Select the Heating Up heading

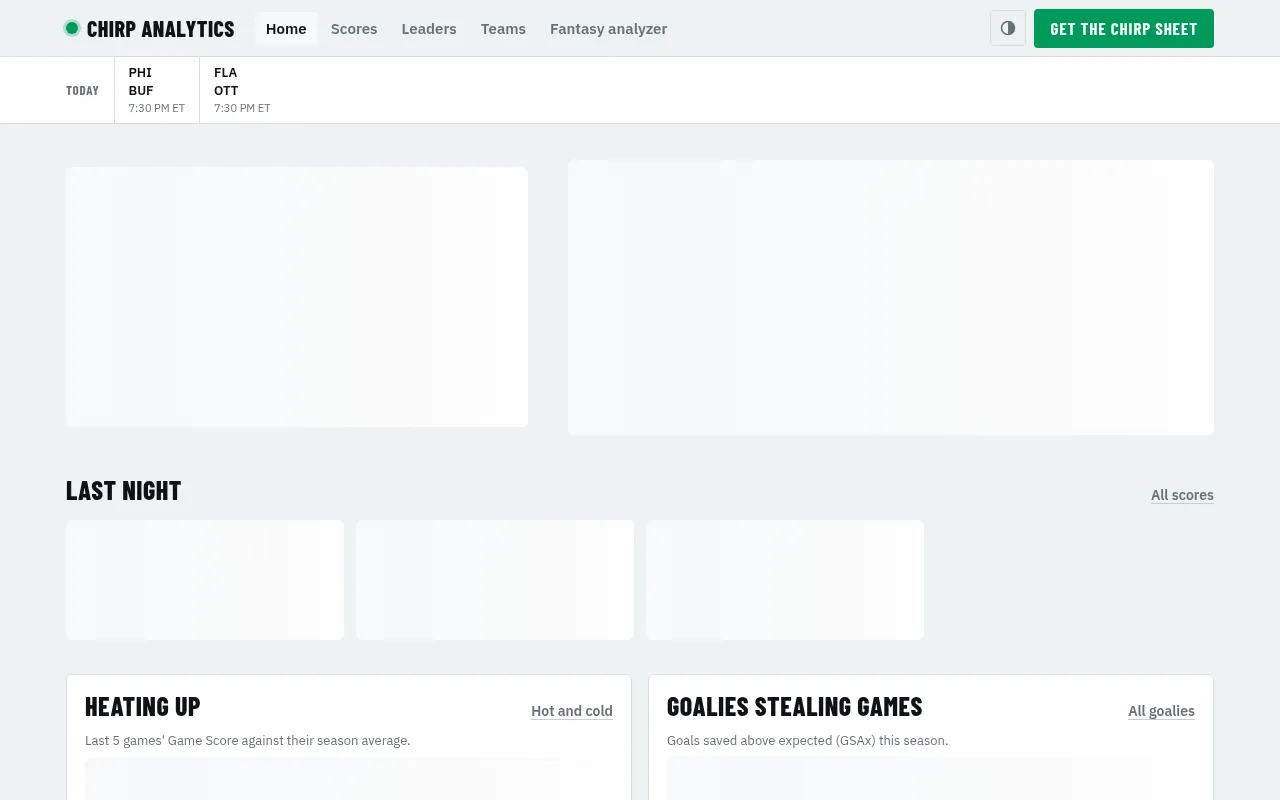(x=143, y=706)
